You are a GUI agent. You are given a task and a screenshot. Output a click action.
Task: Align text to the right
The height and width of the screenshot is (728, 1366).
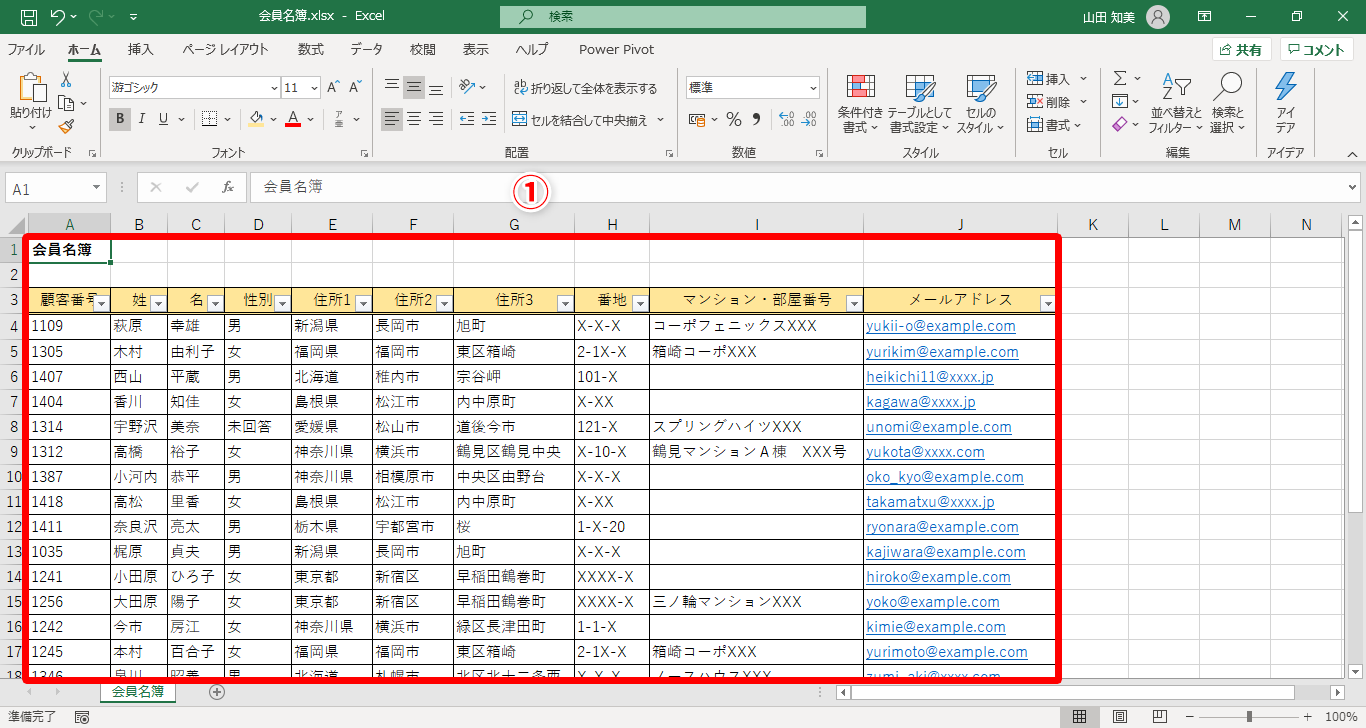(436, 119)
